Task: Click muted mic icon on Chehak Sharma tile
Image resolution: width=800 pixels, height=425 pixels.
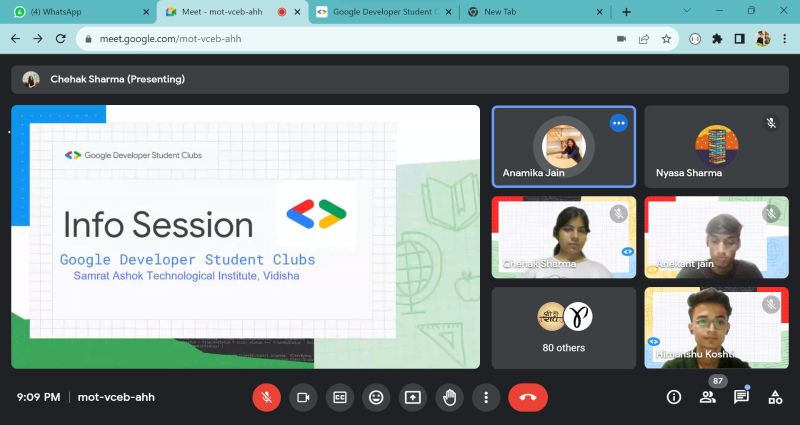Action: (x=618, y=213)
